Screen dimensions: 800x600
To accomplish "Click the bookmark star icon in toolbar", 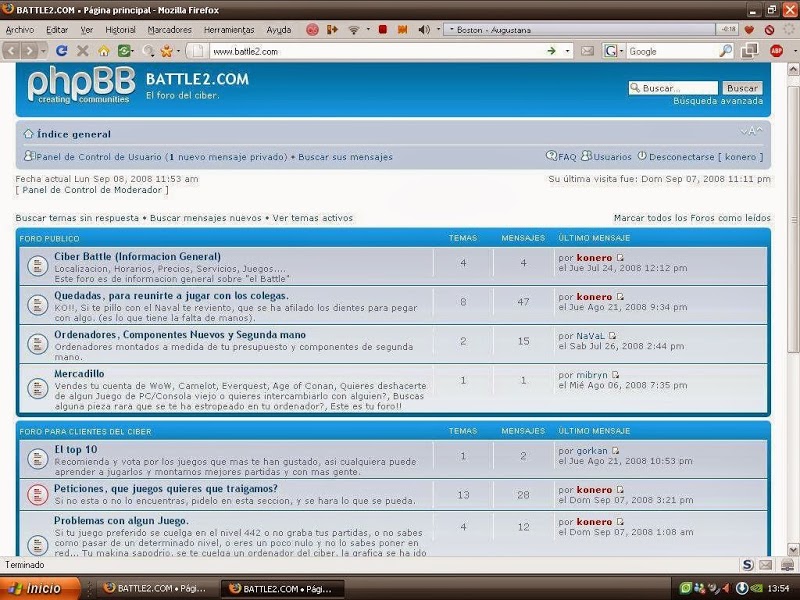I will click(x=166, y=51).
